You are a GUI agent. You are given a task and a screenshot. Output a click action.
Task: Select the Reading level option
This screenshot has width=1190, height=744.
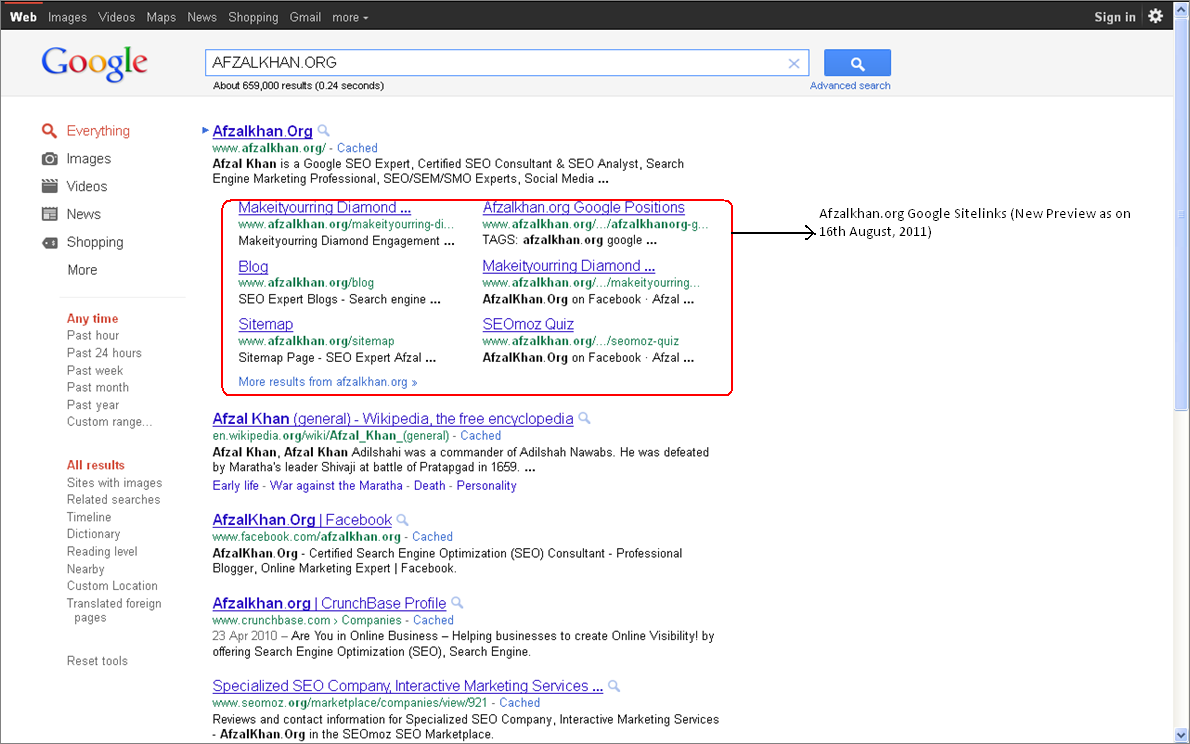(x=102, y=551)
